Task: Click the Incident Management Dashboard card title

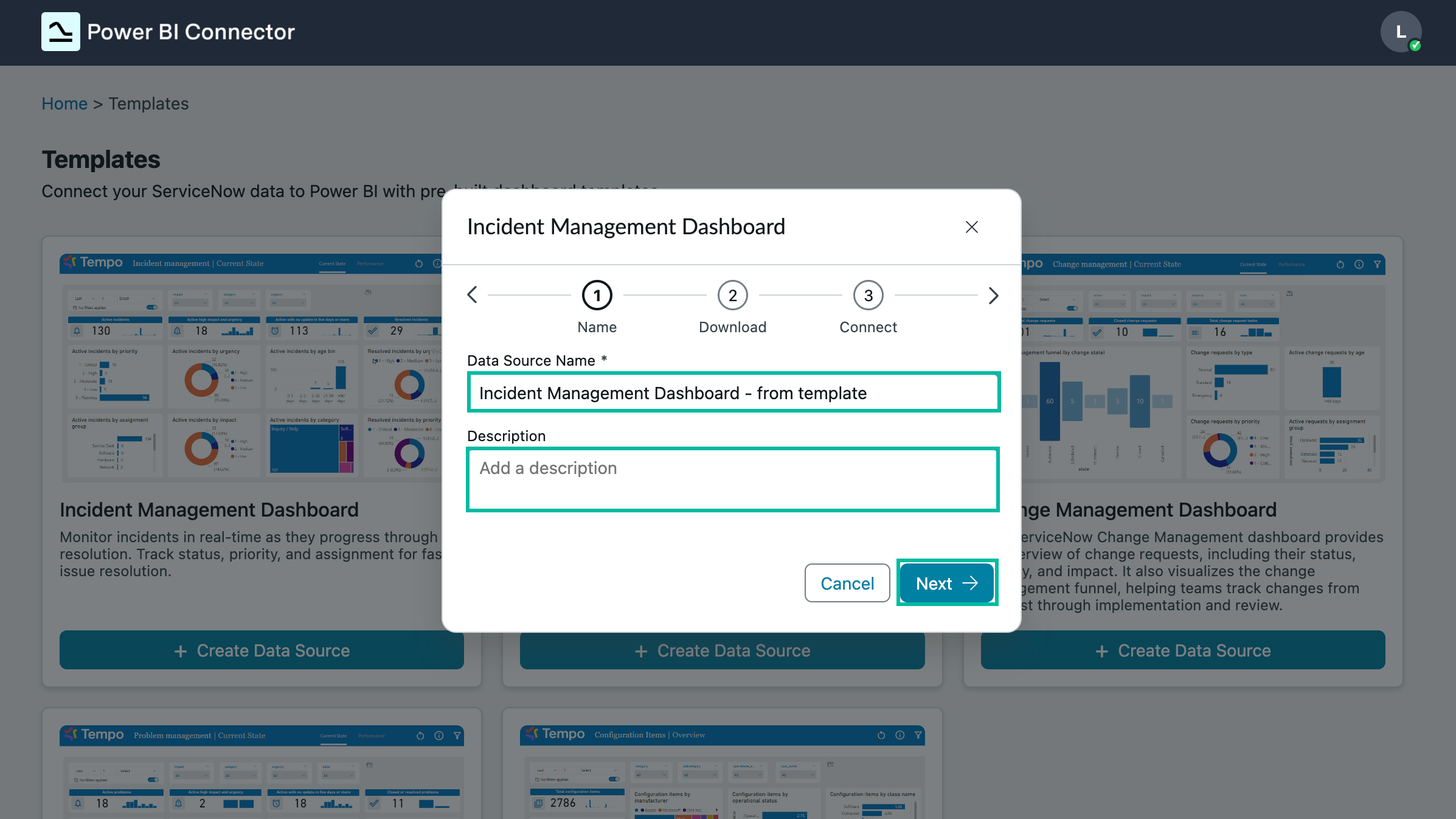Action: pyautogui.click(x=209, y=510)
